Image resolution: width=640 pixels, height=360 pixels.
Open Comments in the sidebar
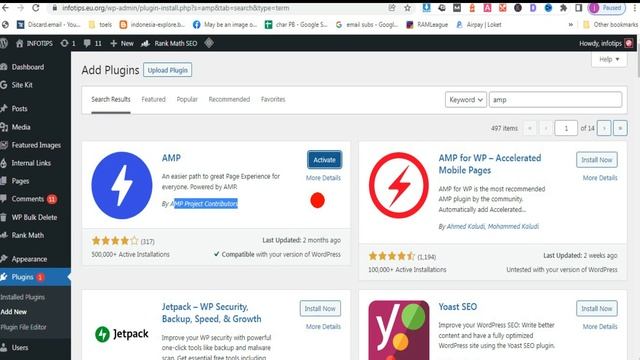[x=28, y=199]
